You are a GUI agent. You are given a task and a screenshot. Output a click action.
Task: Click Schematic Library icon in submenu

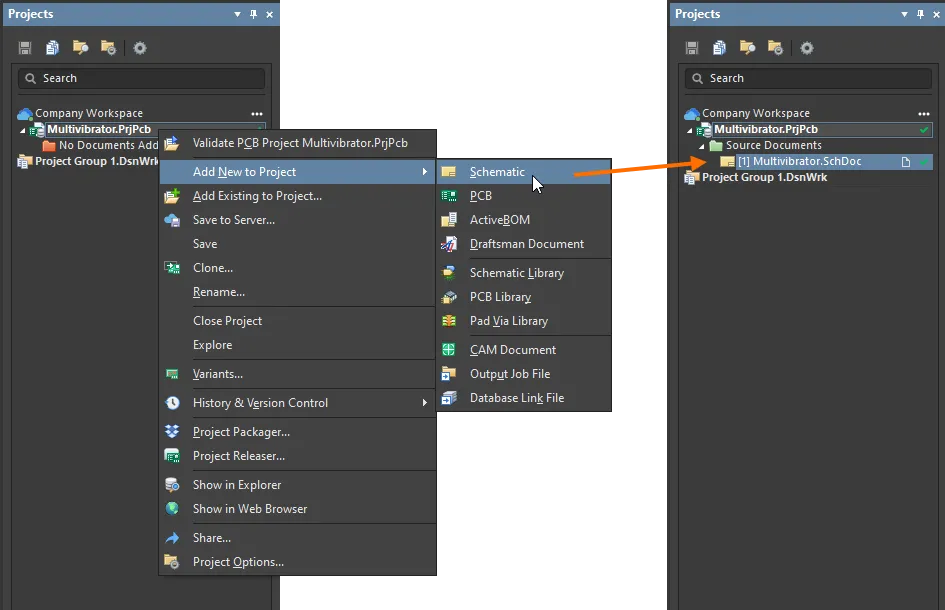[448, 273]
